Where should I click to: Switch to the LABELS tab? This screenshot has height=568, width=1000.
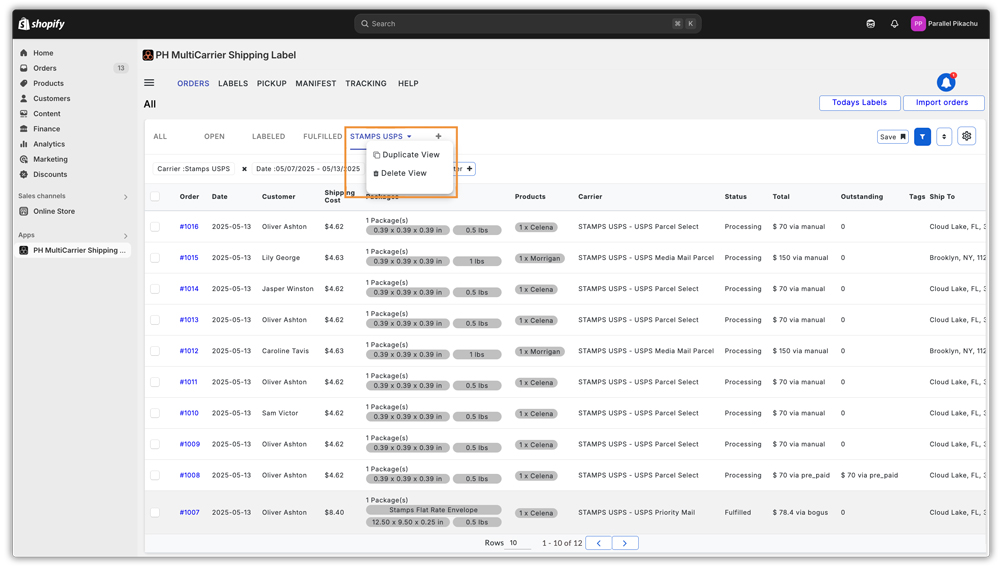pos(233,84)
